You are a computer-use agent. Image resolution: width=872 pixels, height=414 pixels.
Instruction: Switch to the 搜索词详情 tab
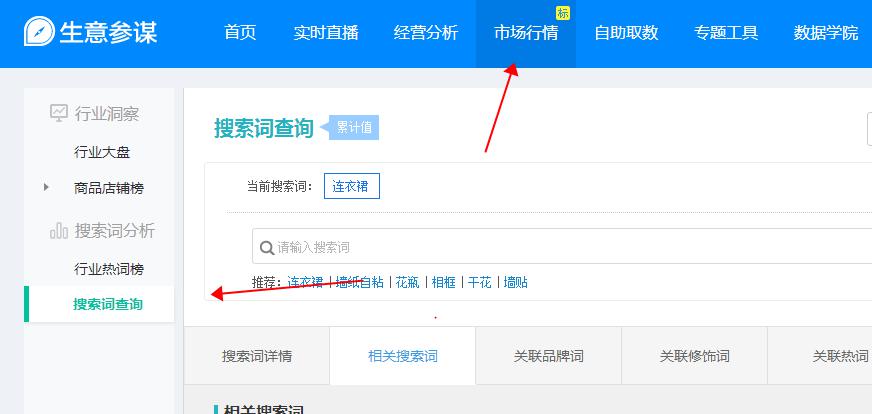click(257, 356)
